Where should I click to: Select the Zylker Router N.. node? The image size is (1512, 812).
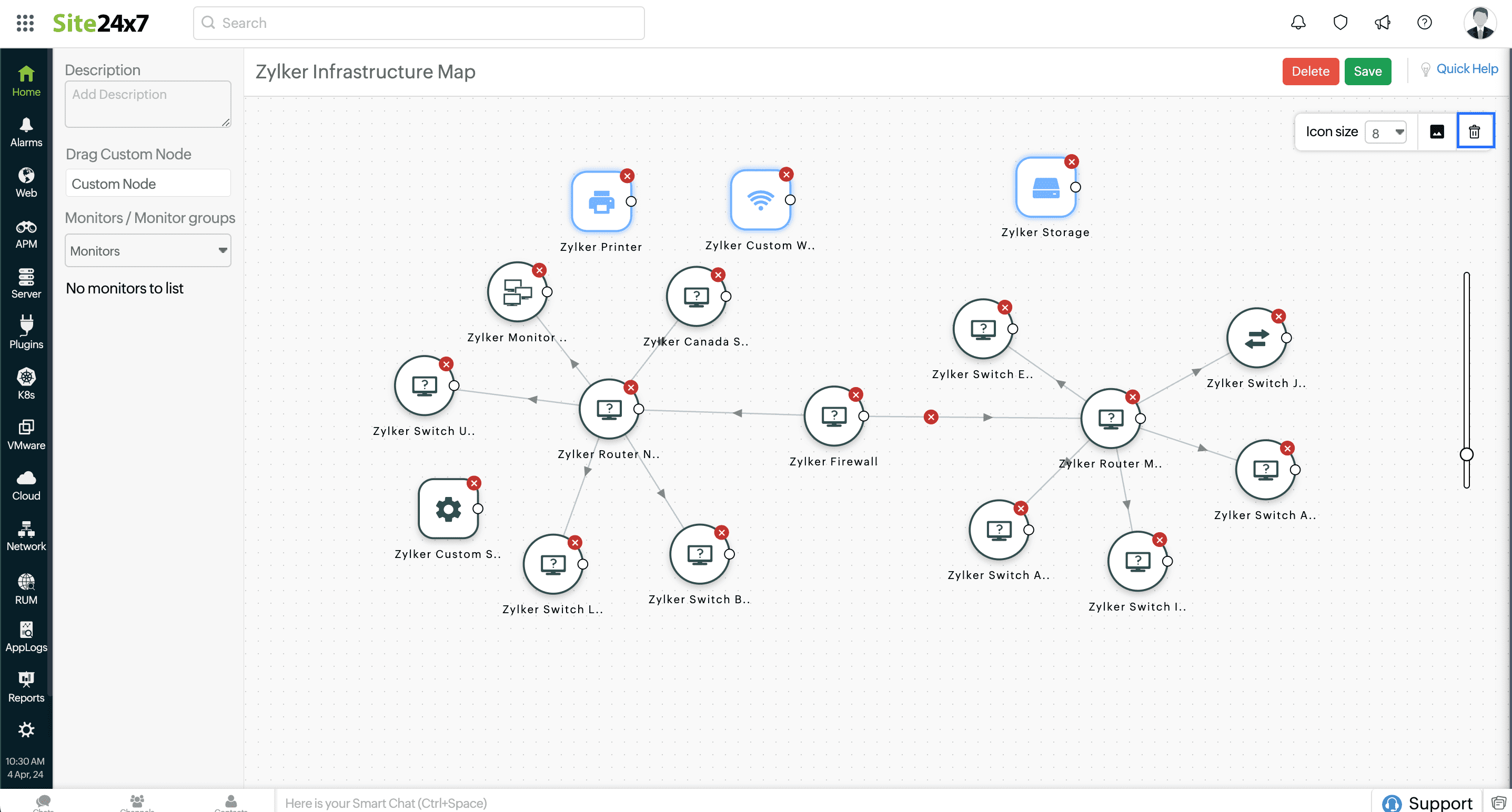pos(609,409)
